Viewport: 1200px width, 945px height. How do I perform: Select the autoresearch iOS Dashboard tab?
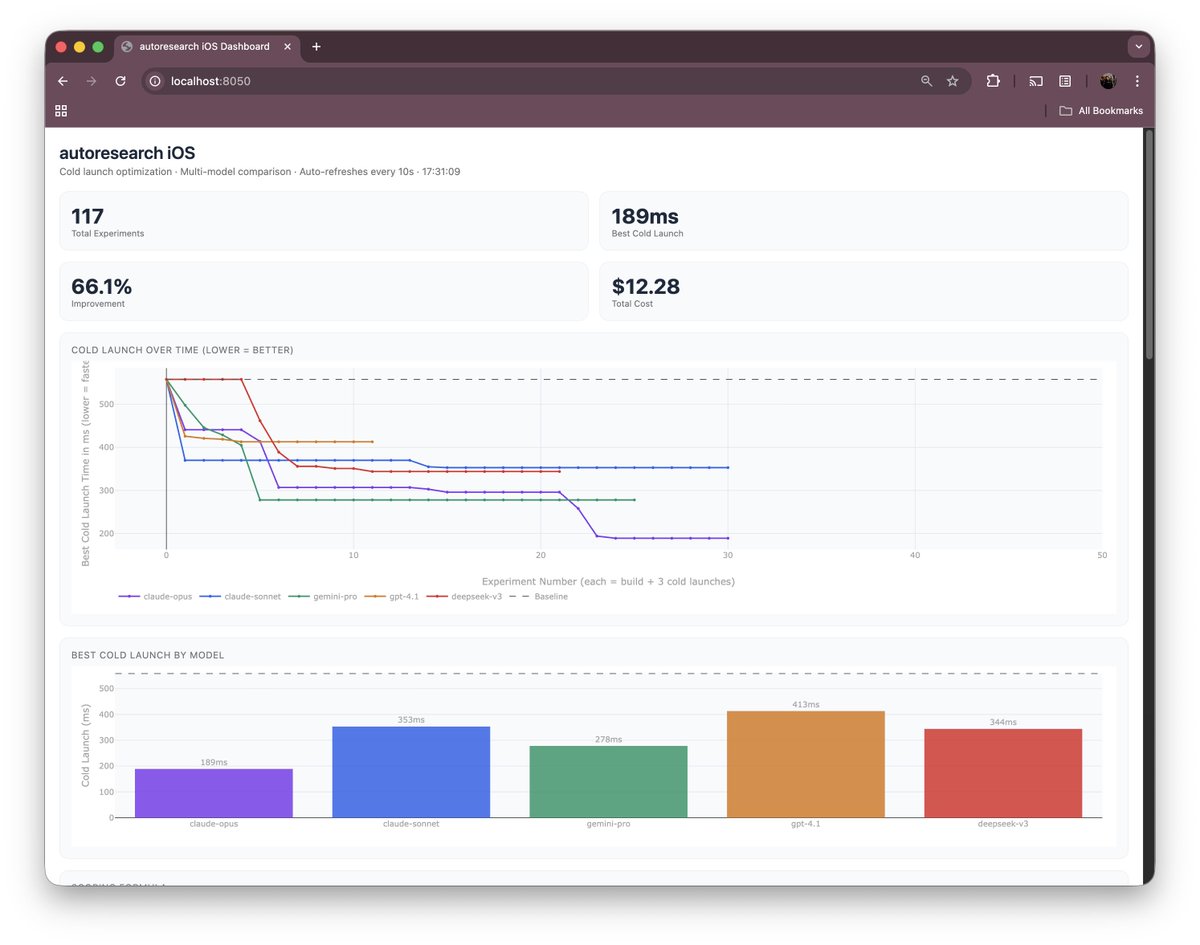point(205,47)
